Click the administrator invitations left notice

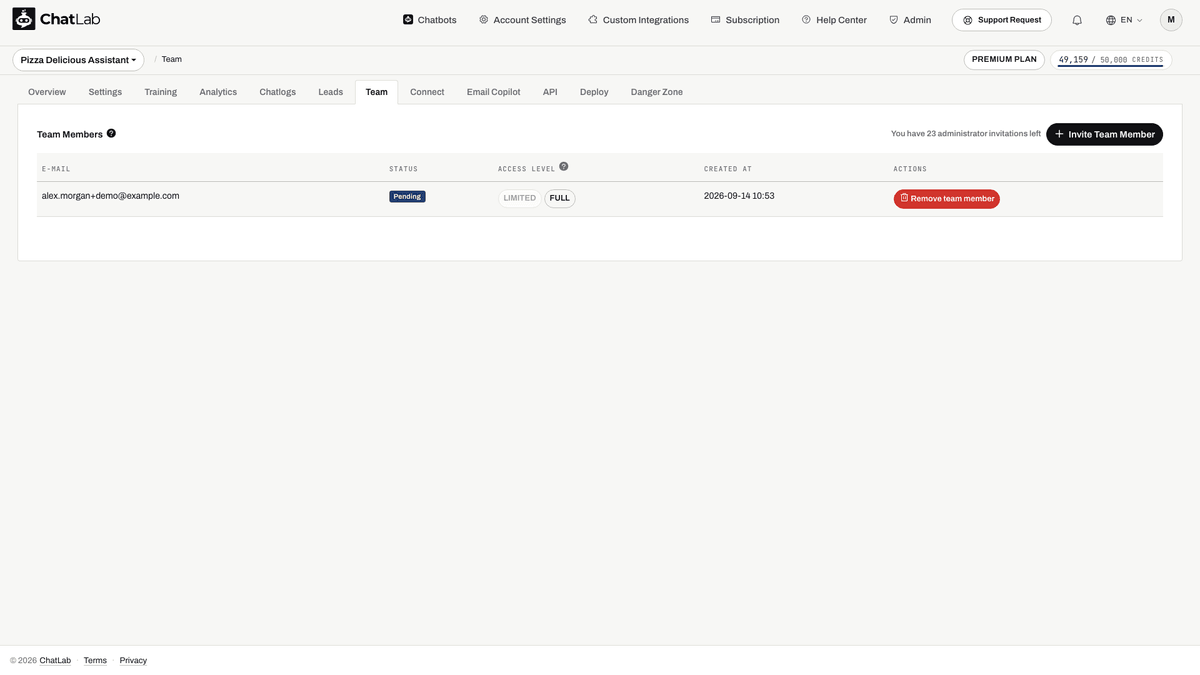point(966,134)
